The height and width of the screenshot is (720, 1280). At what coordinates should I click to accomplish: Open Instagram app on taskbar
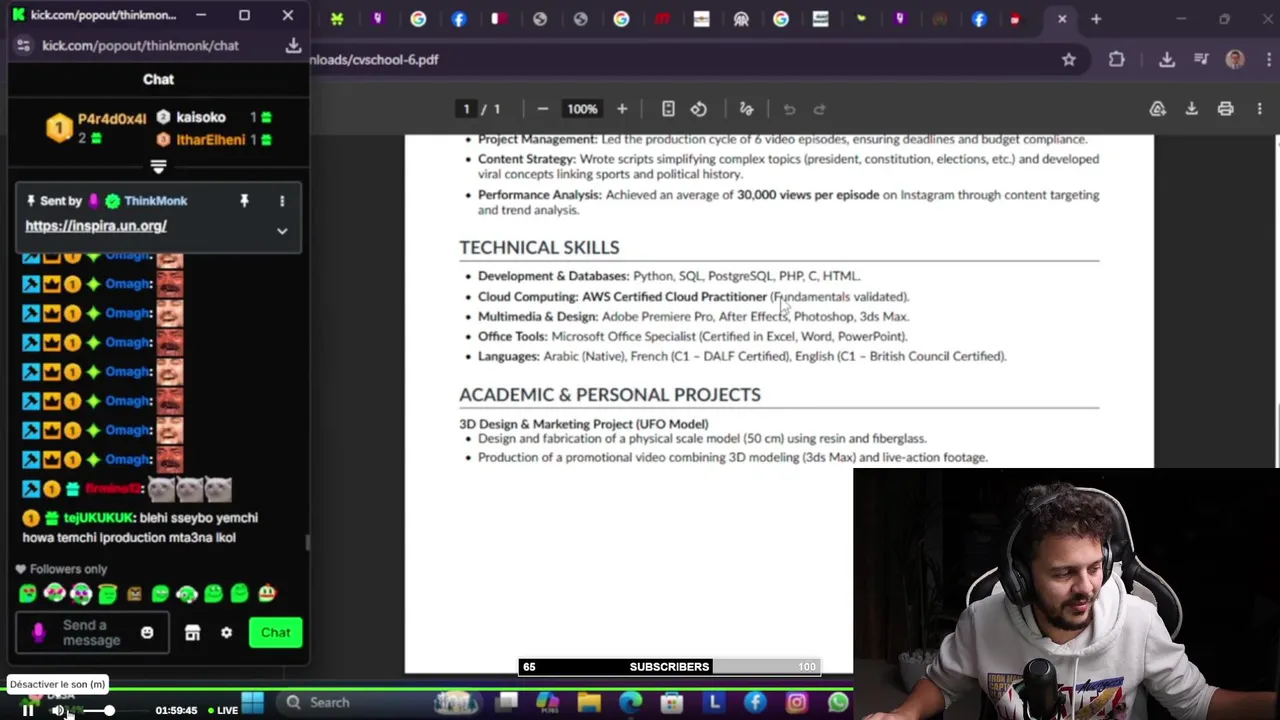point(796,703)
